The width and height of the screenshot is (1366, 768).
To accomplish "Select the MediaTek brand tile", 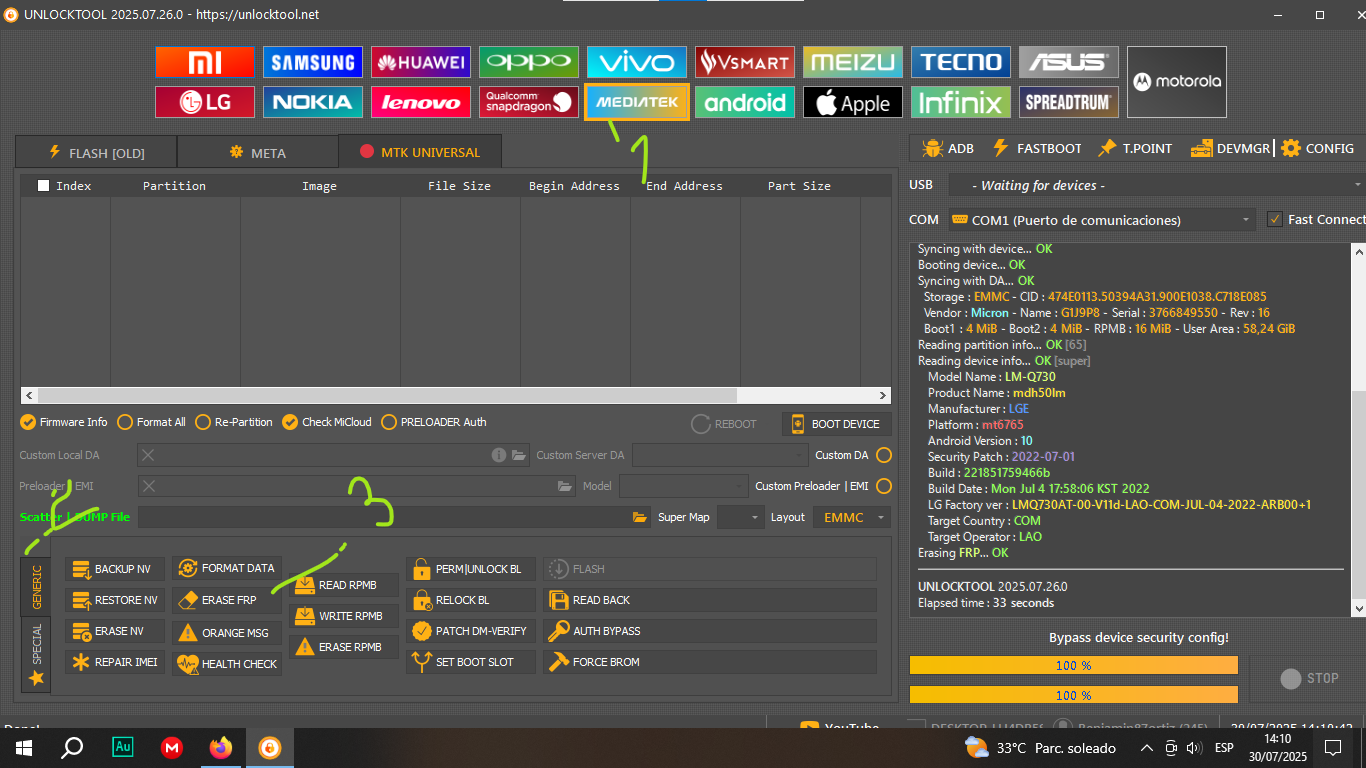I will tap(637, 102).
